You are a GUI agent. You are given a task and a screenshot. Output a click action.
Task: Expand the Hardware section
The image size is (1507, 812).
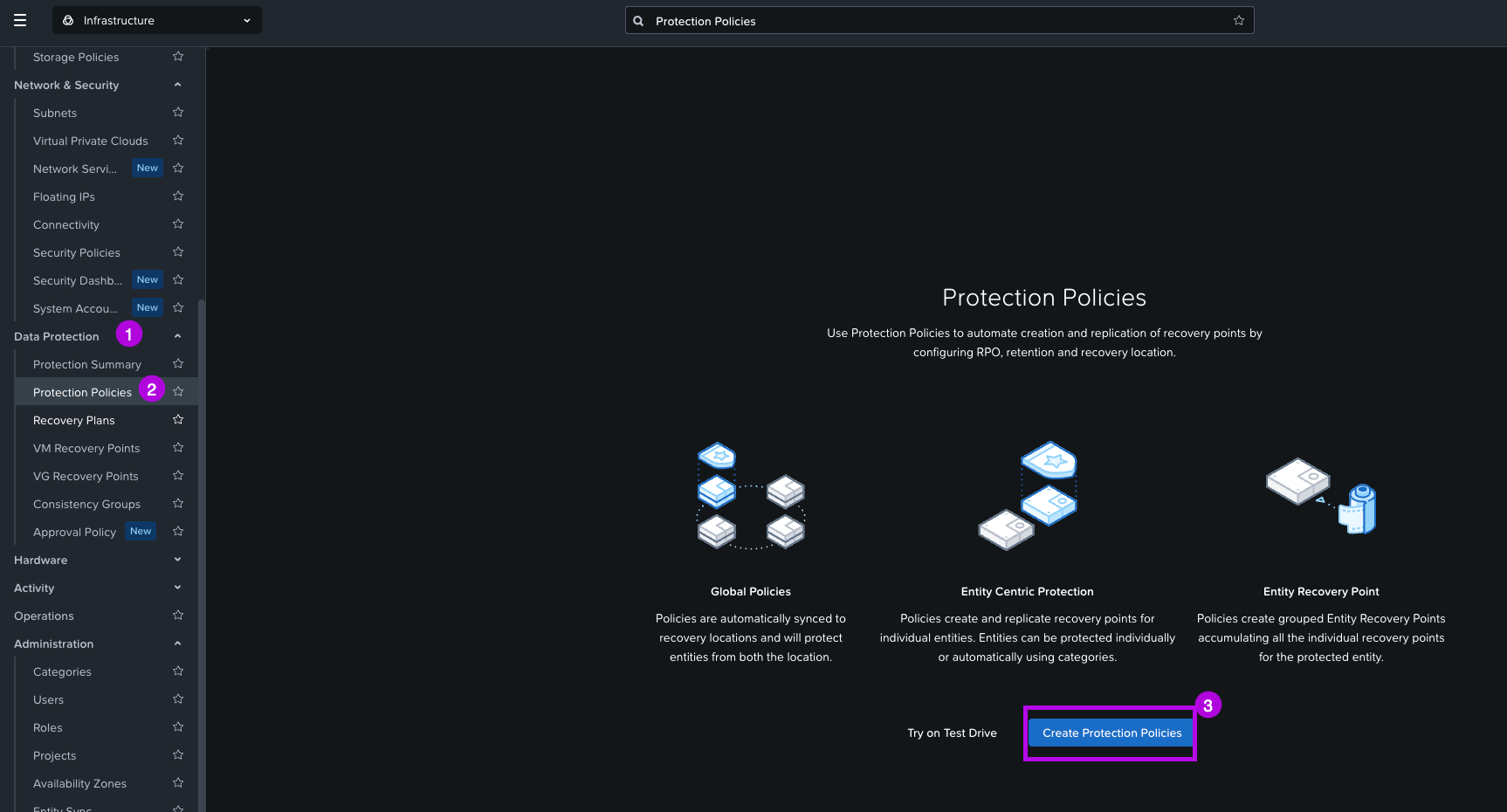click(177, 560)
